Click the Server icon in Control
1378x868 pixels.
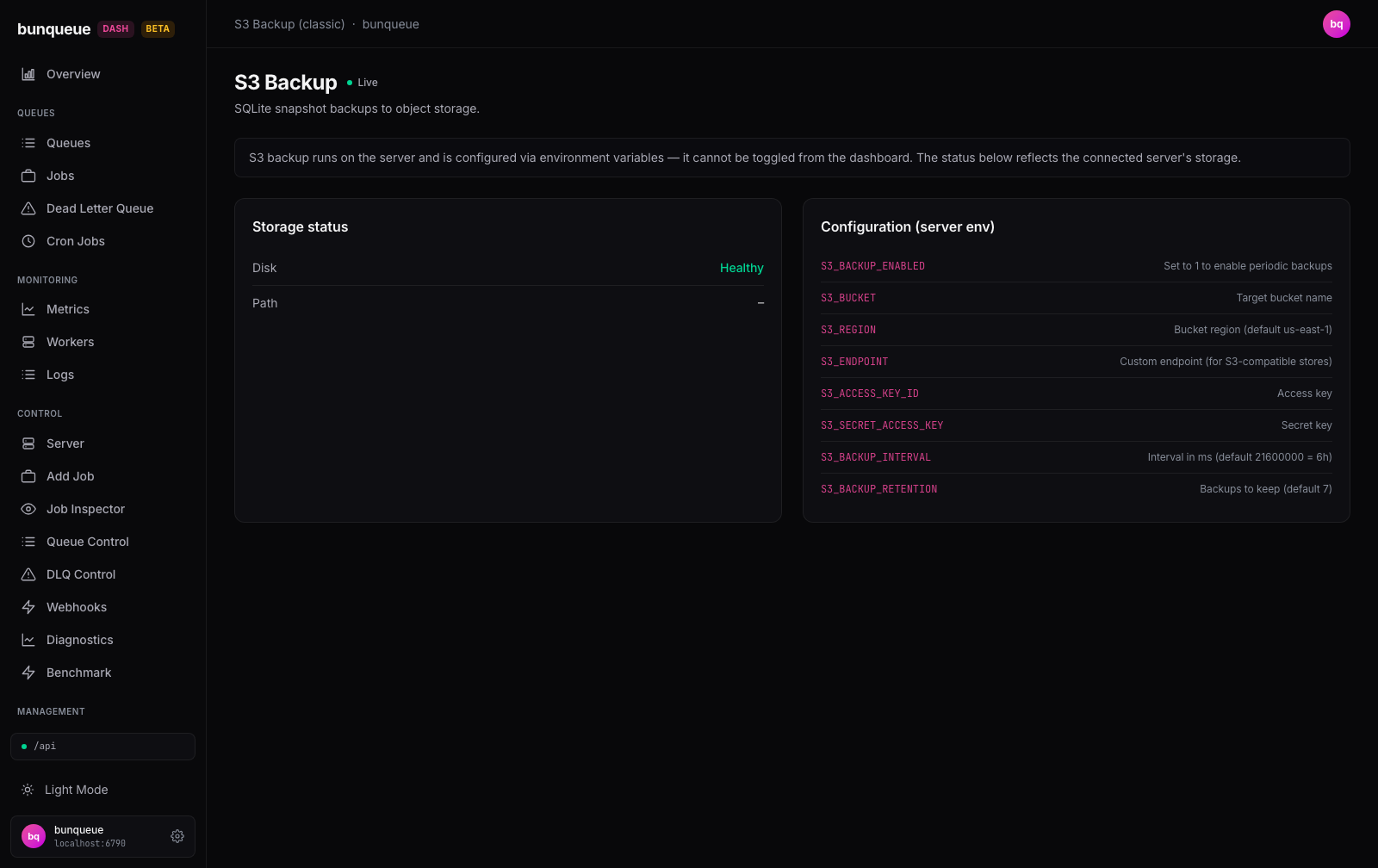click(x=28, y=443)
